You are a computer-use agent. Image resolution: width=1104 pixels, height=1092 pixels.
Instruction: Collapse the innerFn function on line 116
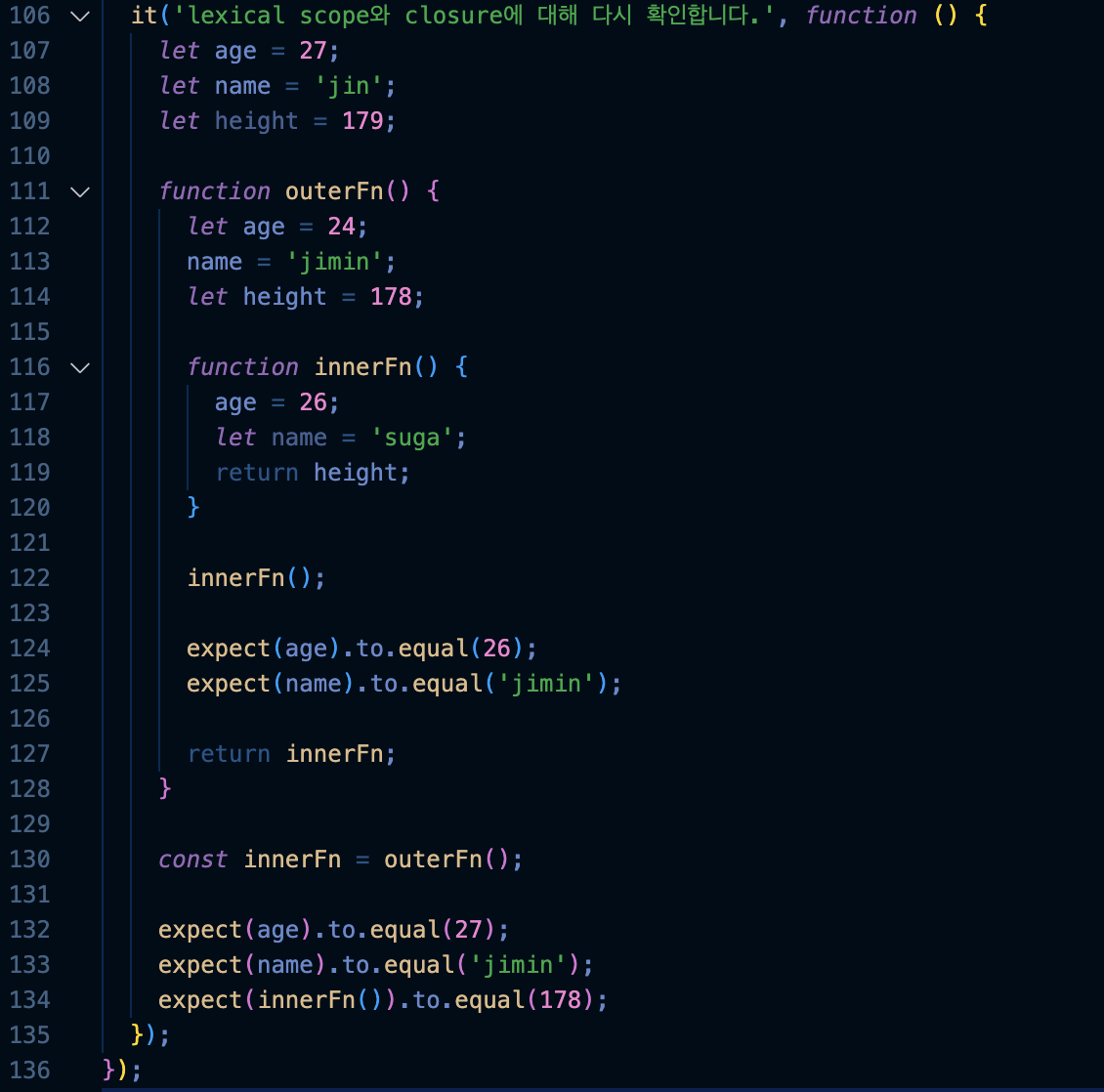[x=79, y=367]
